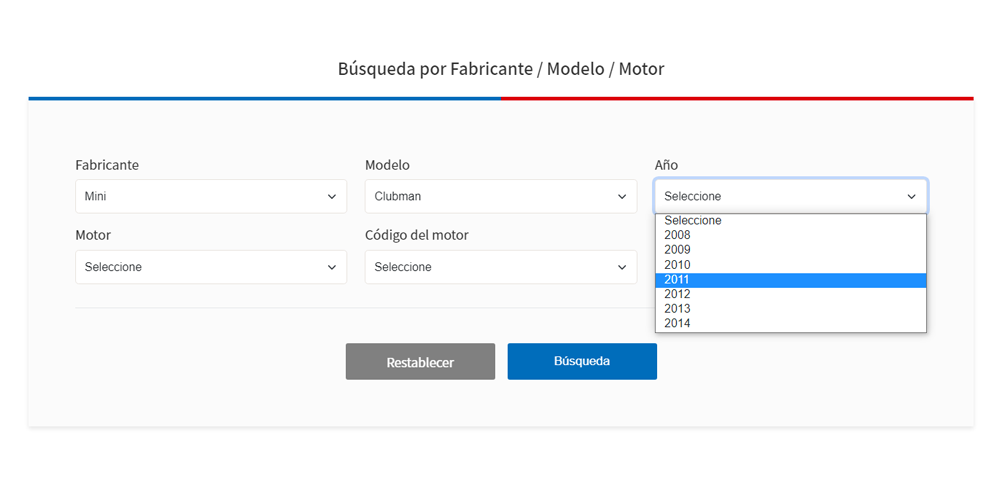Screen dimensions: 1000x500
Task: Click the blue Búsqueda button
Action: 582,362
